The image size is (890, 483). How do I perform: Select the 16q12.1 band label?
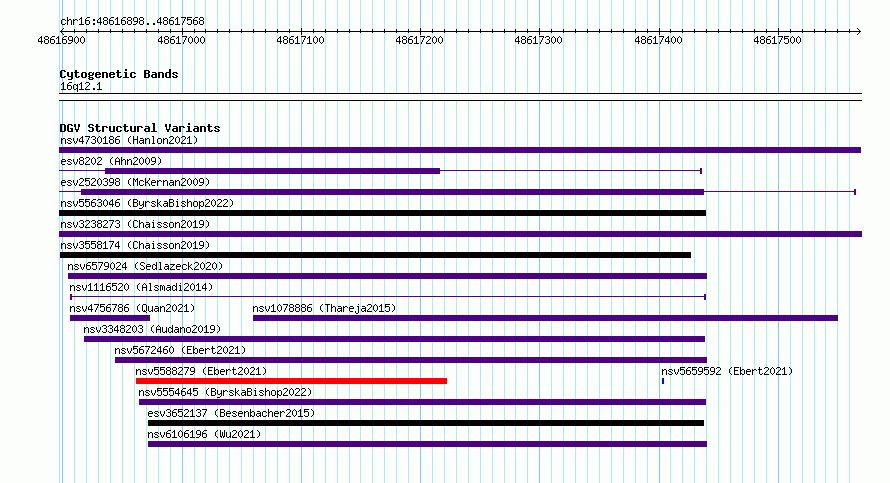[81, 86]
